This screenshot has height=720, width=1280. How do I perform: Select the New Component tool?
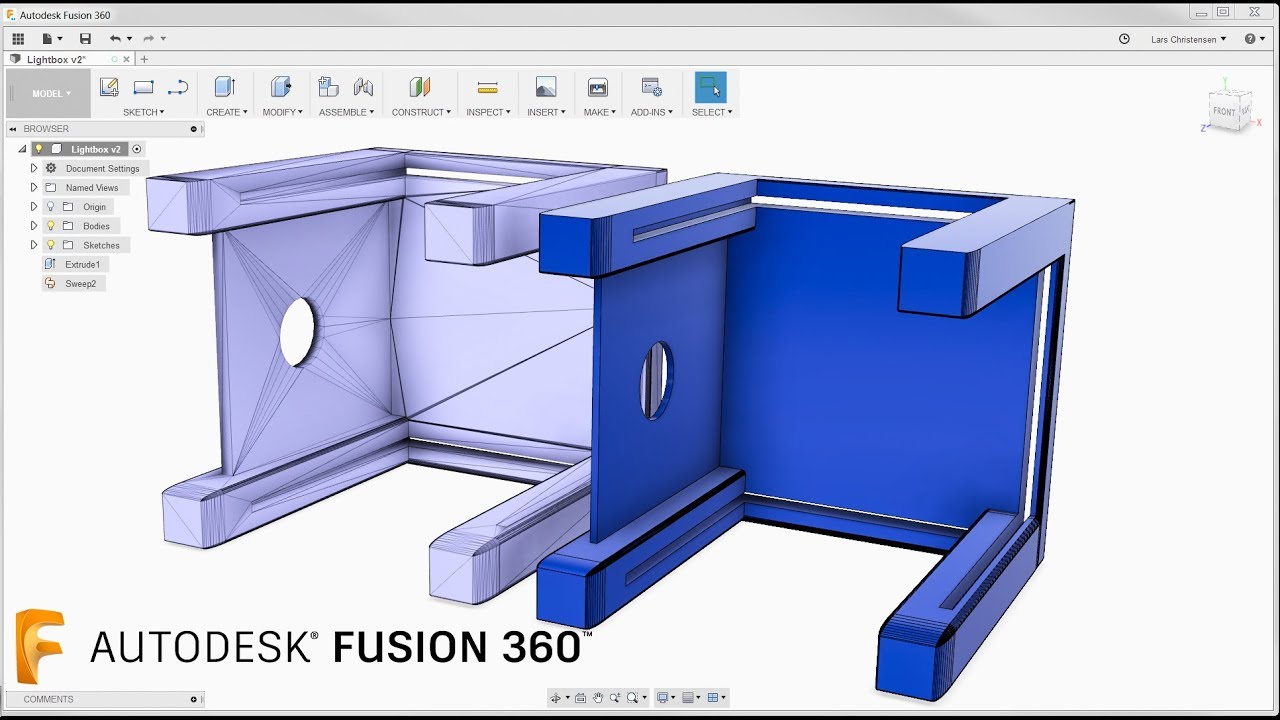click(x=328, y=87)
